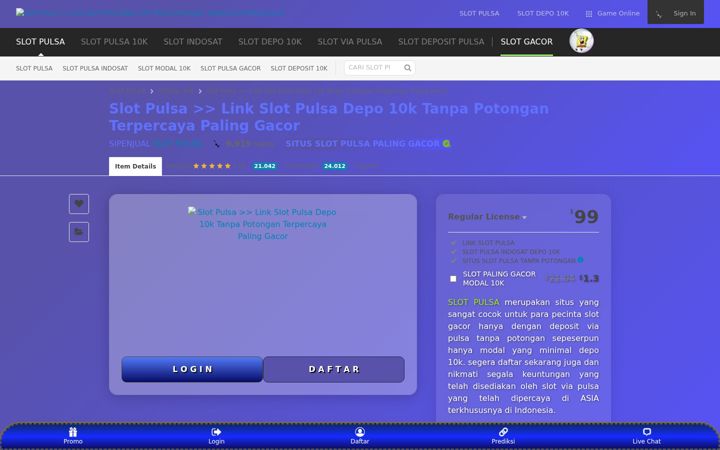Select SLOT VIA PULSA in the main nav
720x450 pixels.
coord(350,42)
